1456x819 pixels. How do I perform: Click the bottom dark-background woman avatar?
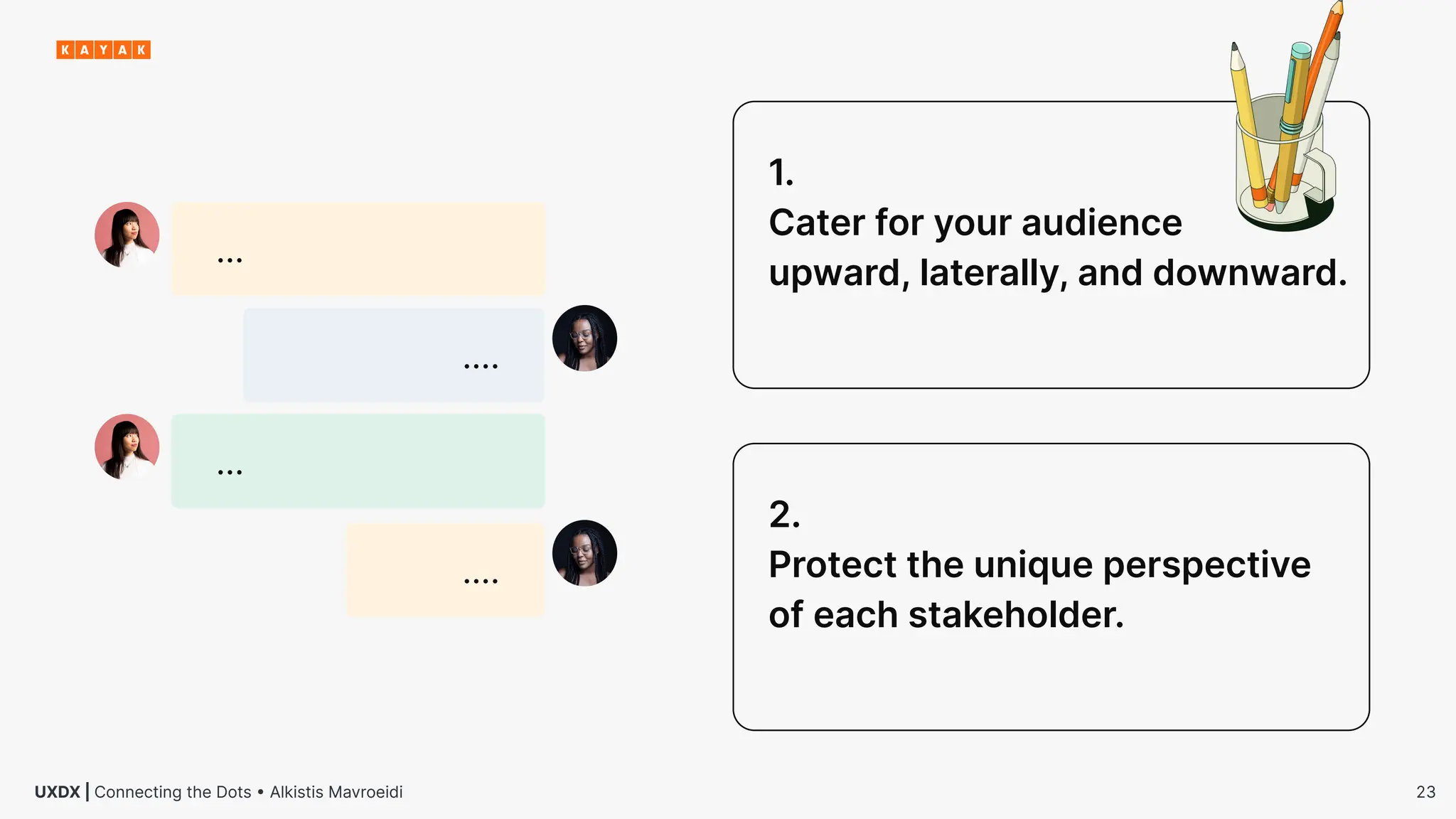click(x=584, y=553)
